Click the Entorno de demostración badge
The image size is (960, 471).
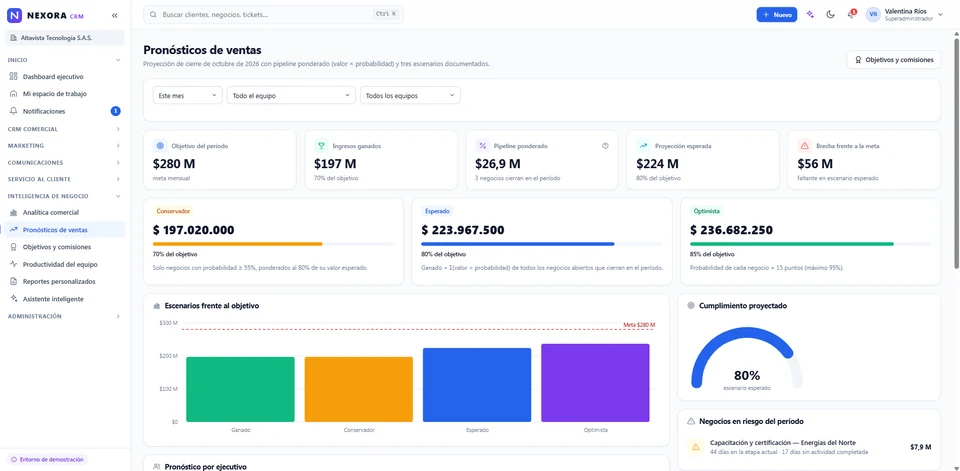pos(47,459)
